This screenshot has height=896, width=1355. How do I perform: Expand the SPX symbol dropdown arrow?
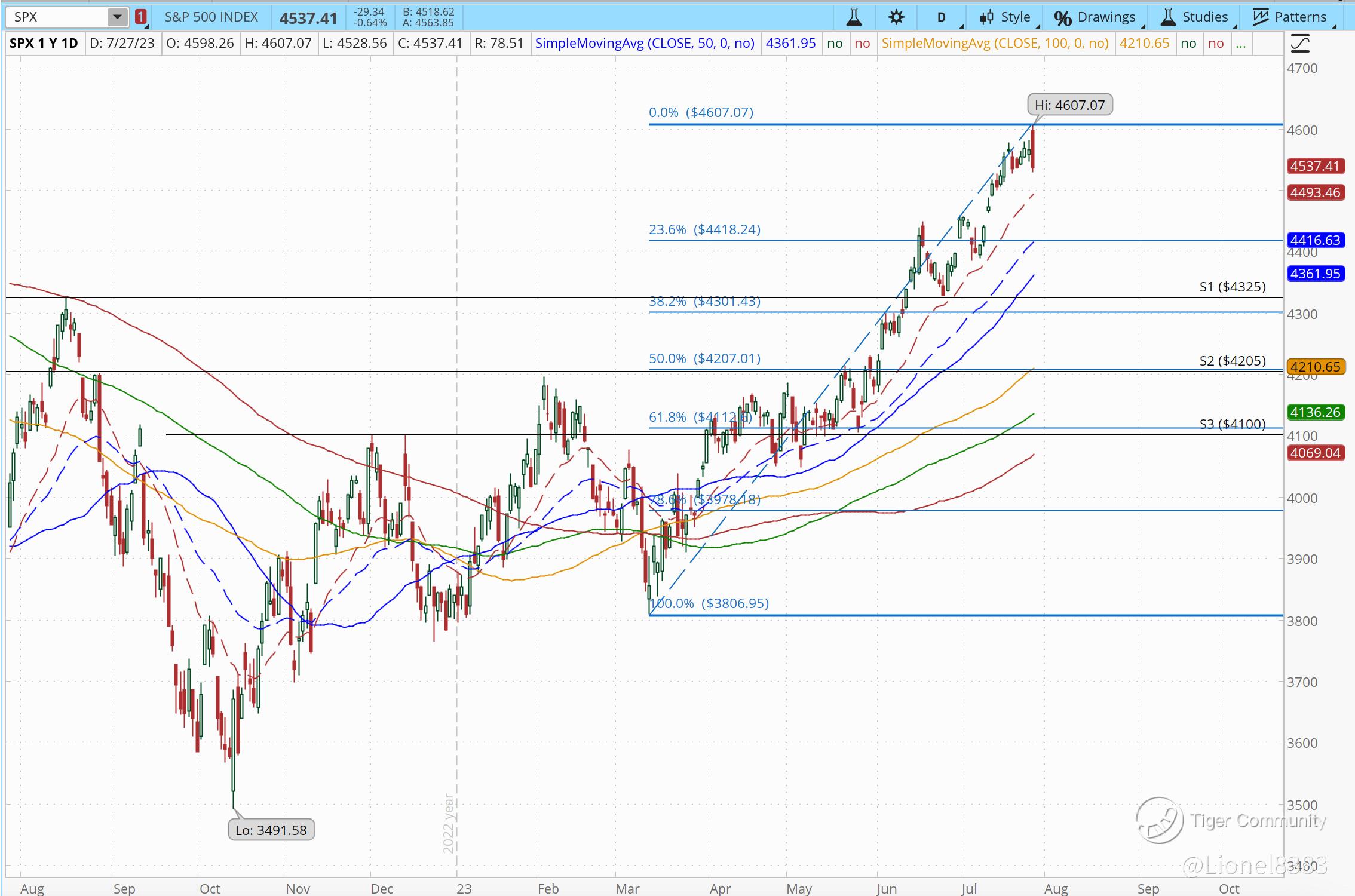[118, 17]
